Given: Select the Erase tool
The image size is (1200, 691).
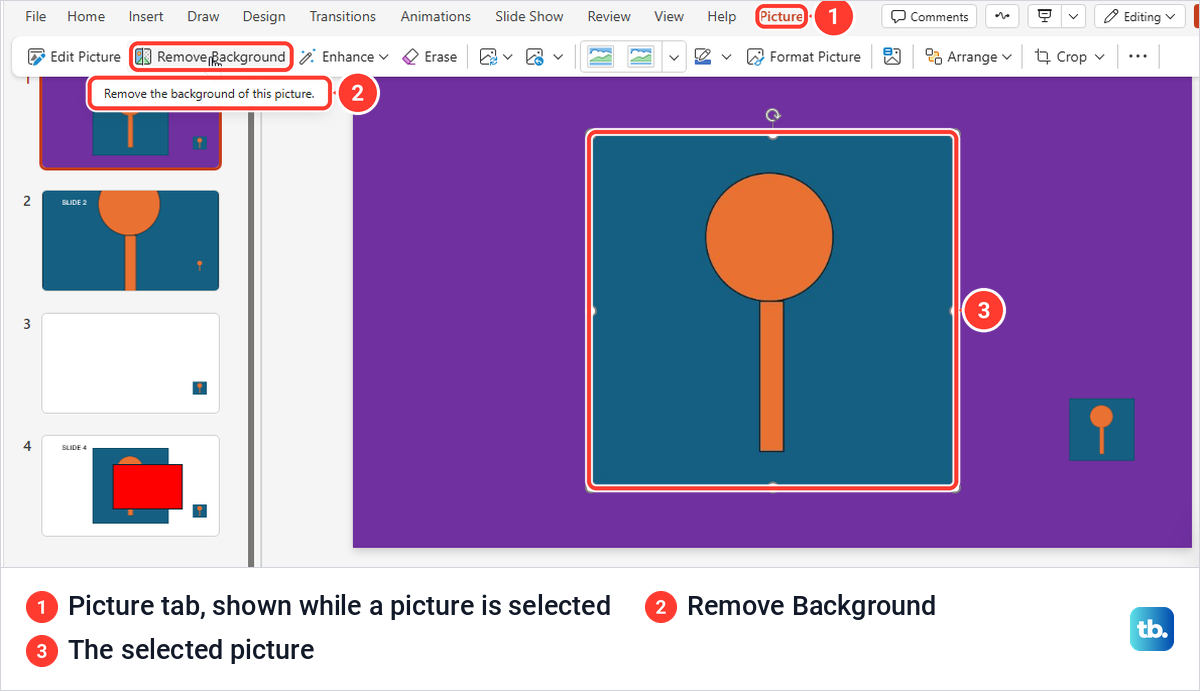Looking at the screenshot, I should [x=429, y=57].
